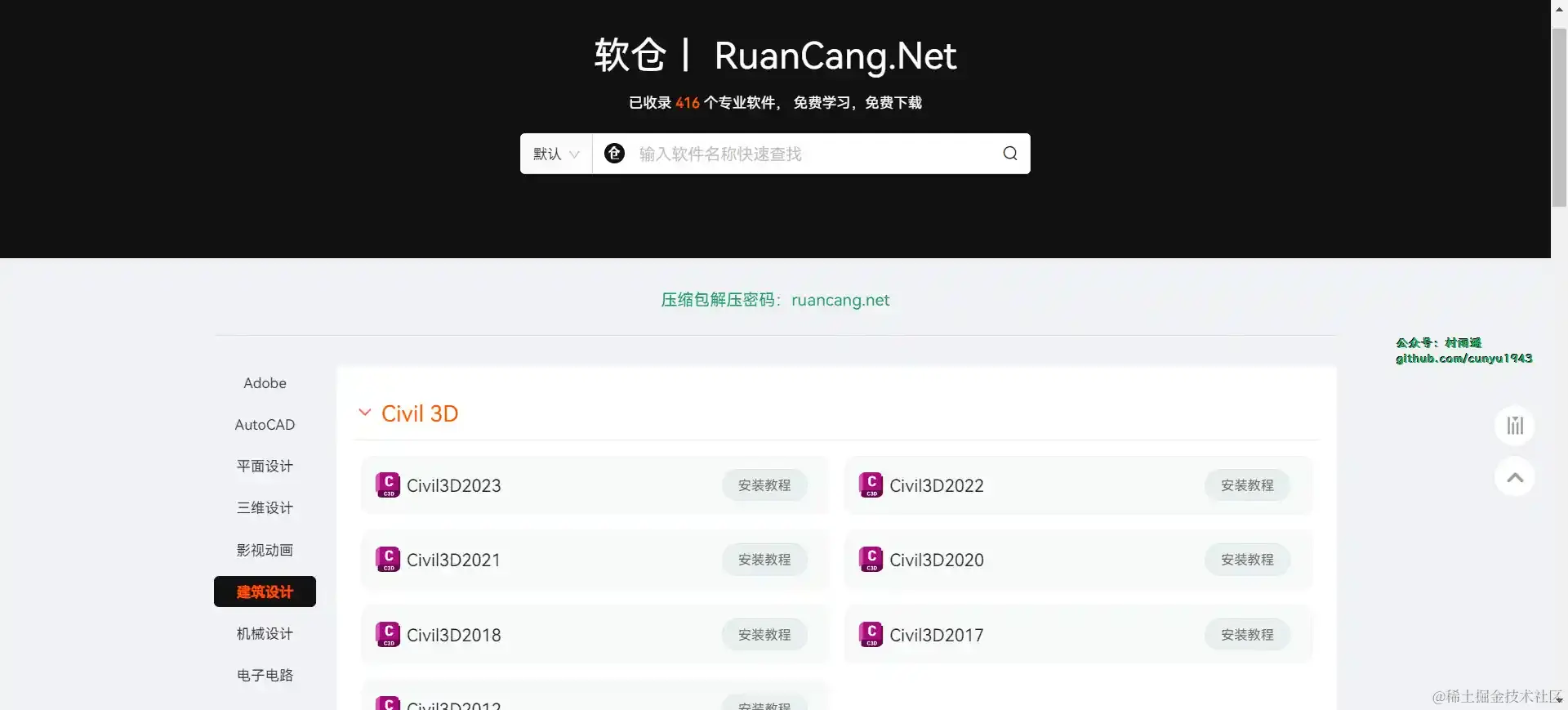Collapse the Civil 3D section chevron
This screenshot has height=710, width=1568.
click(x=365, y=413)
